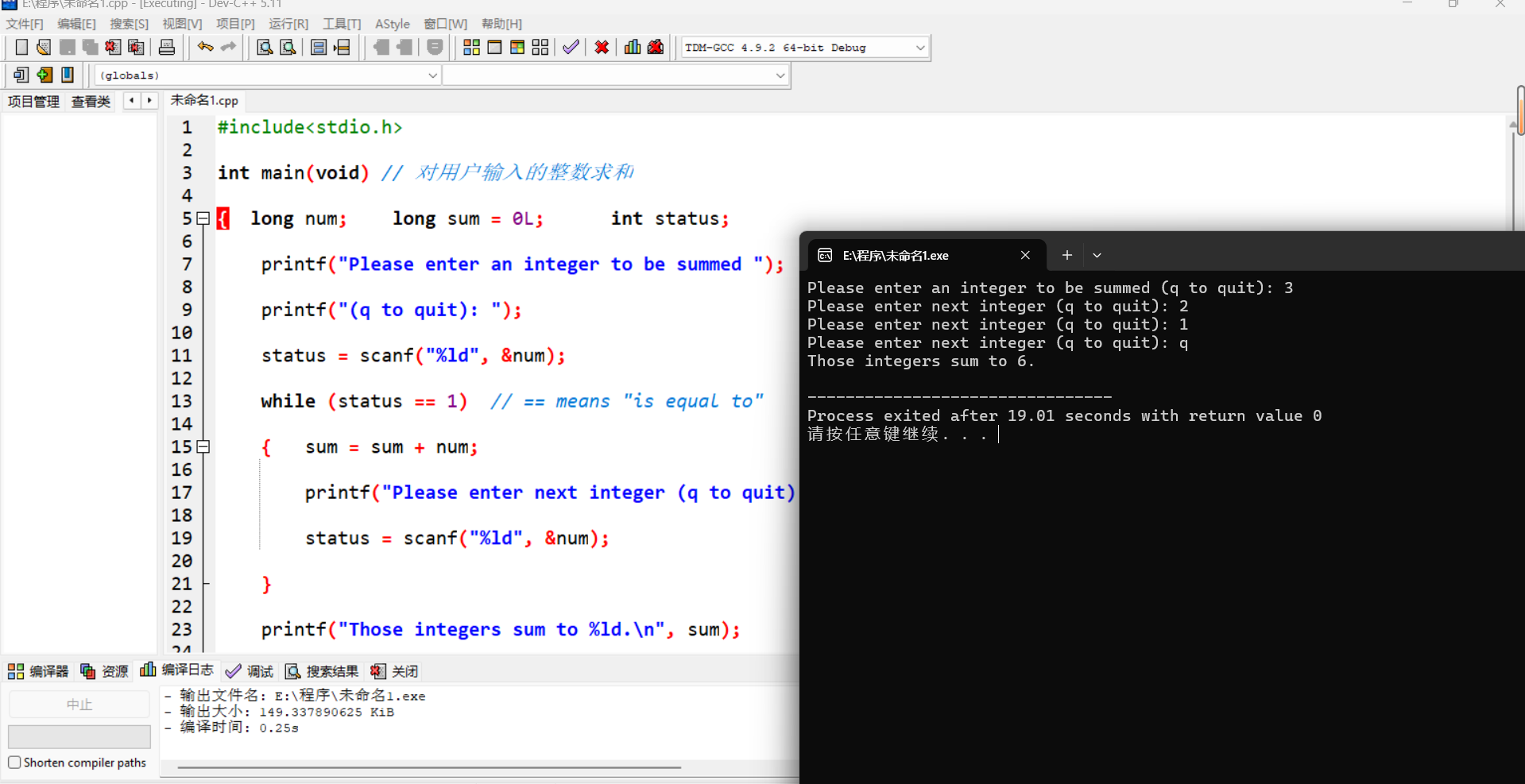The image size is (1525, 784).
Task: Open the terminal new-tab options chevron
Action: pyautogui.click(x=1097, y=256)
